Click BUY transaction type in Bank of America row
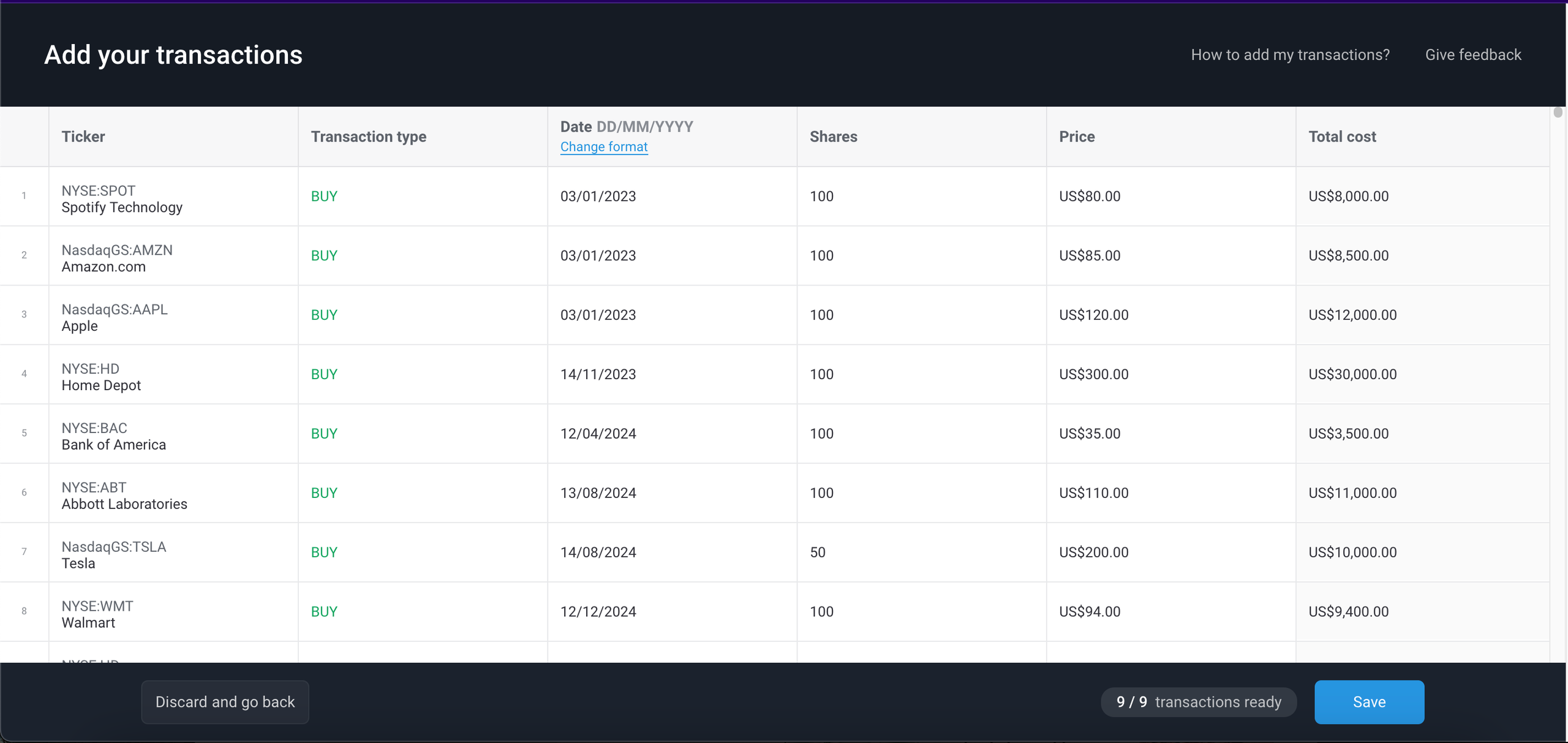The height and width of the screenshot is (743, 1568). click(x=423, y=434)
